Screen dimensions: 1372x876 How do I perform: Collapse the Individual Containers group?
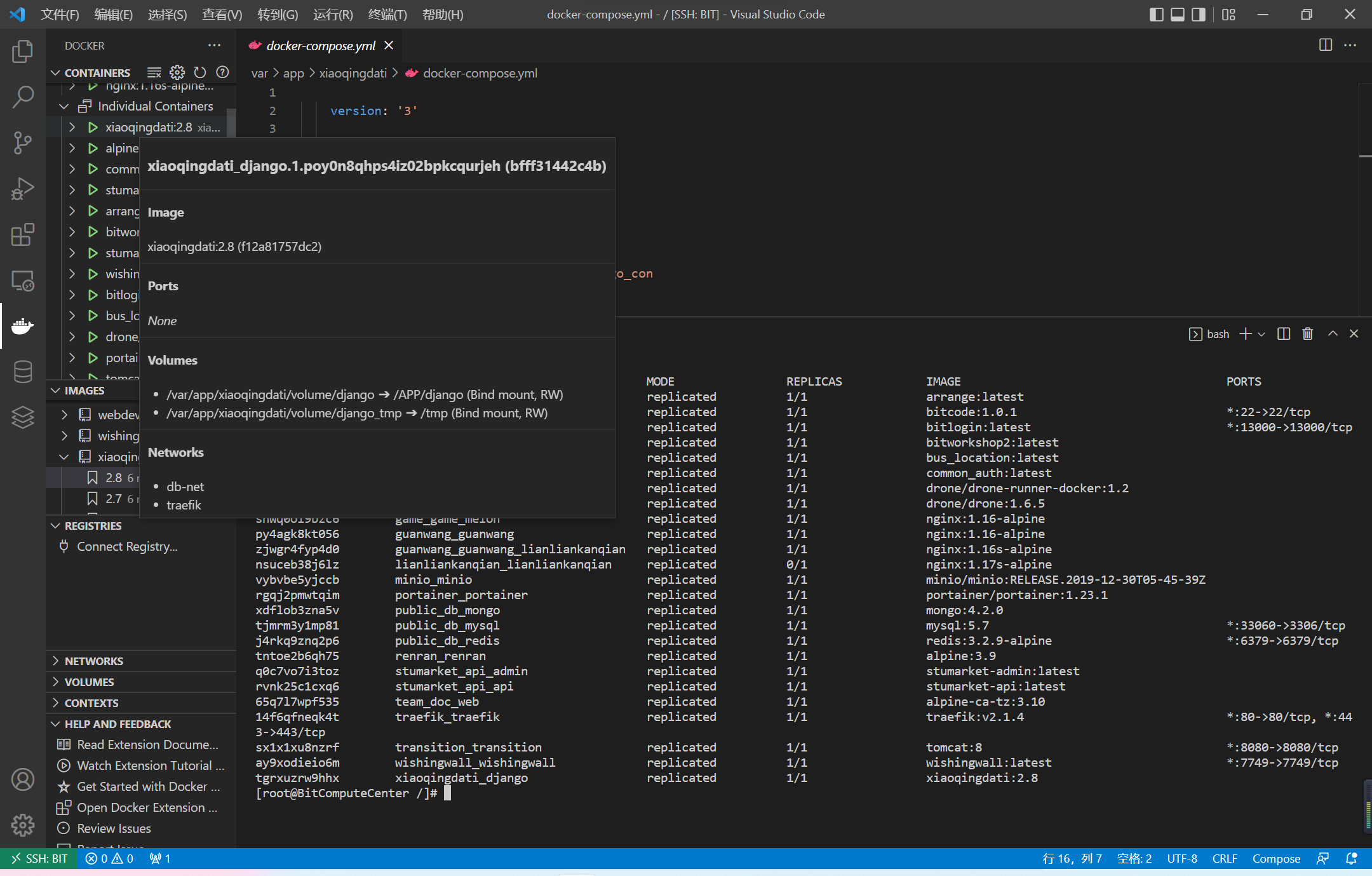point(64,106)
